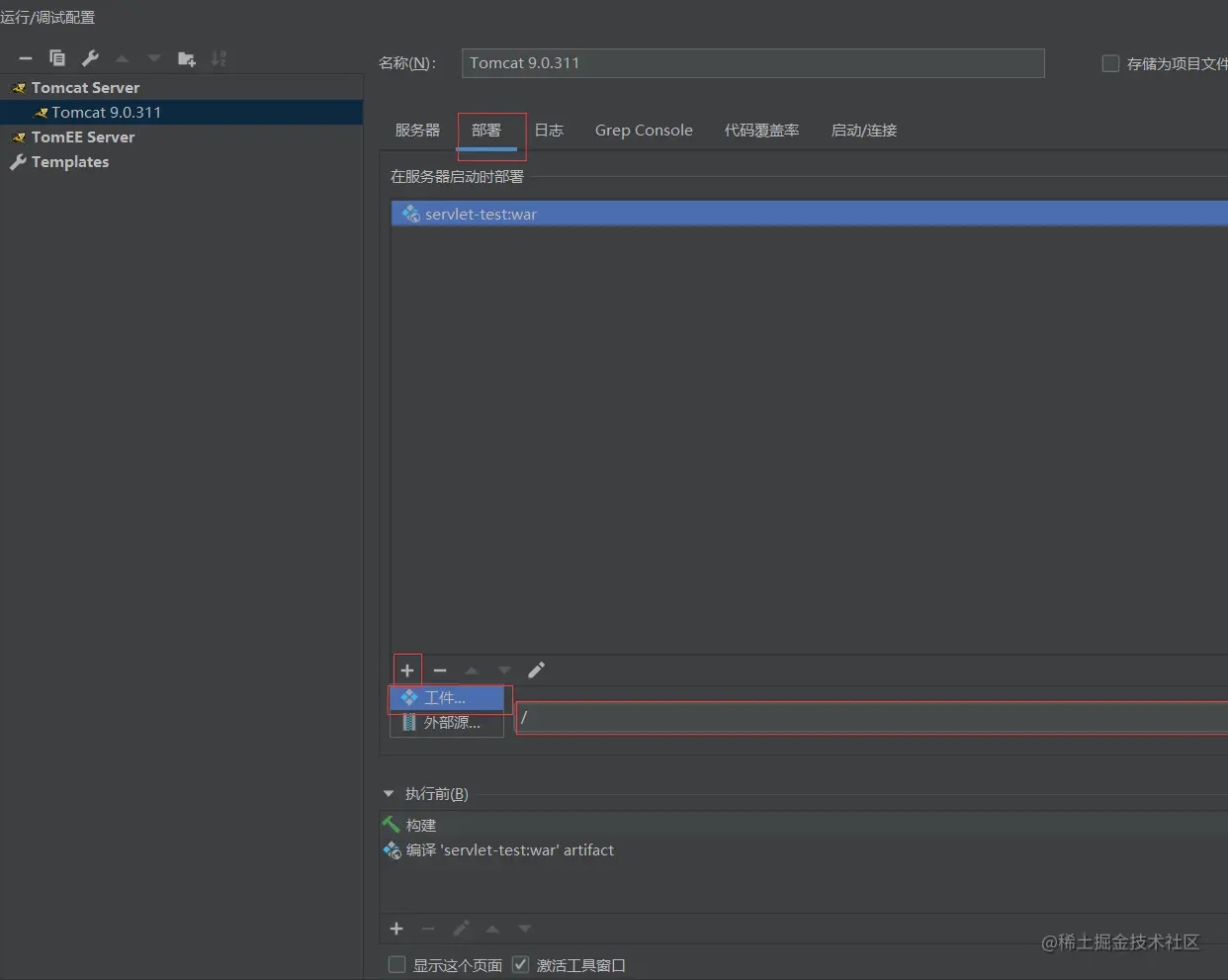Click the sort configurations alphabetically icon

click(x=219, y=58)
